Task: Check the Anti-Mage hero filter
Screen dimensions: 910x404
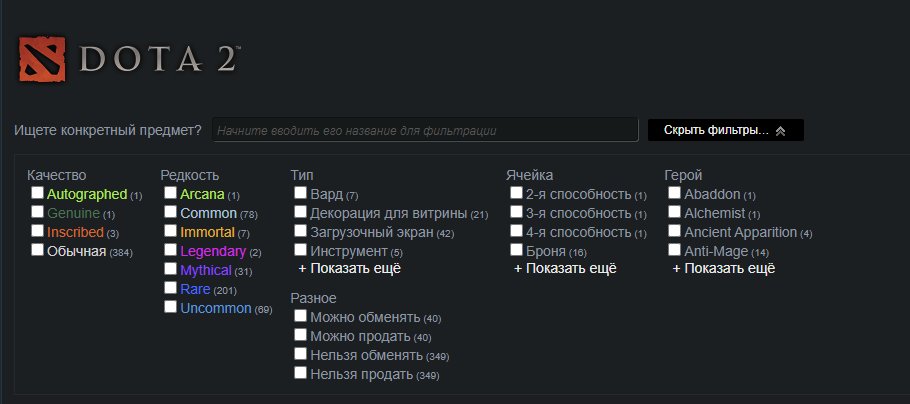Action: [x=674, y=250]
